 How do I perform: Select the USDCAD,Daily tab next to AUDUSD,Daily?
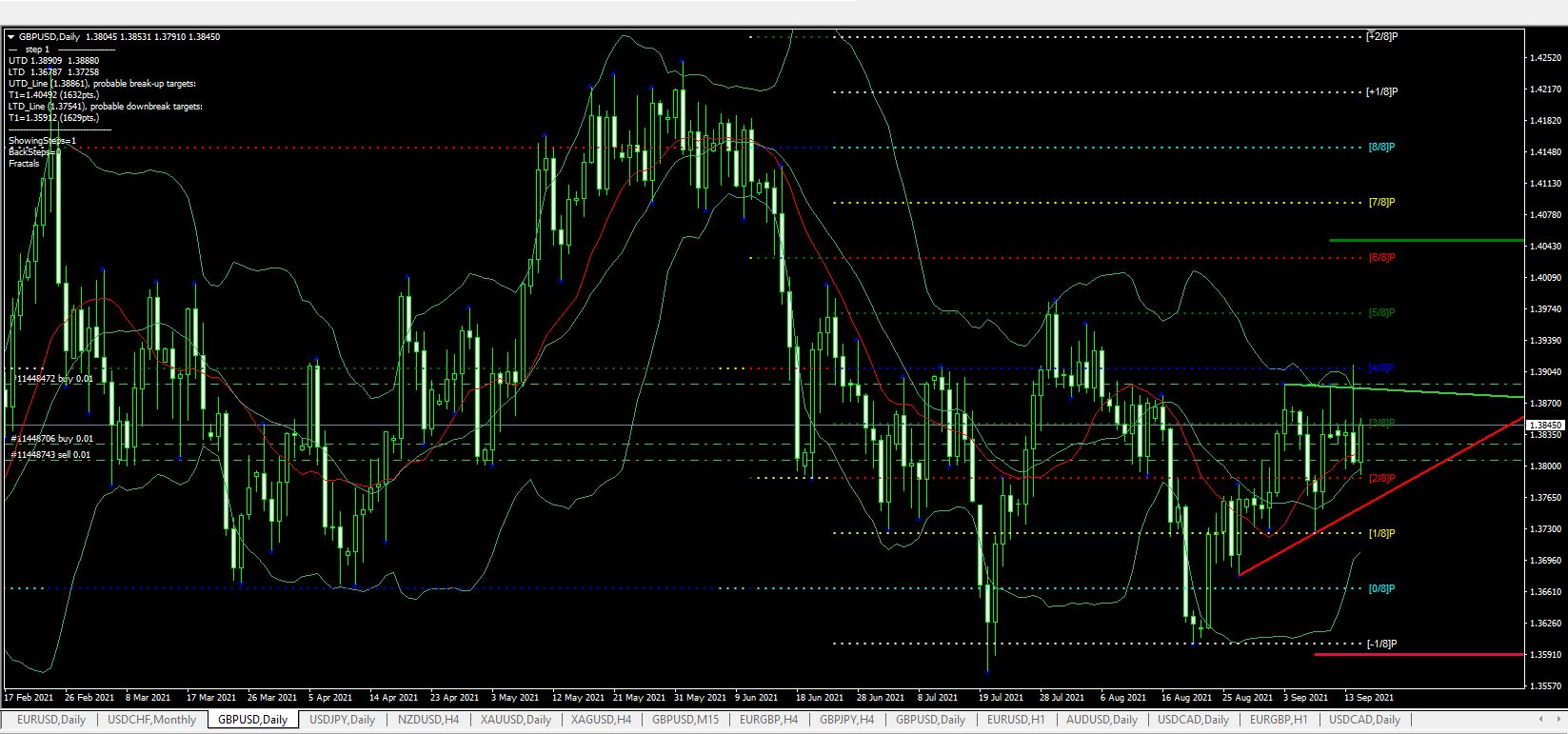tap(1194, 720)
